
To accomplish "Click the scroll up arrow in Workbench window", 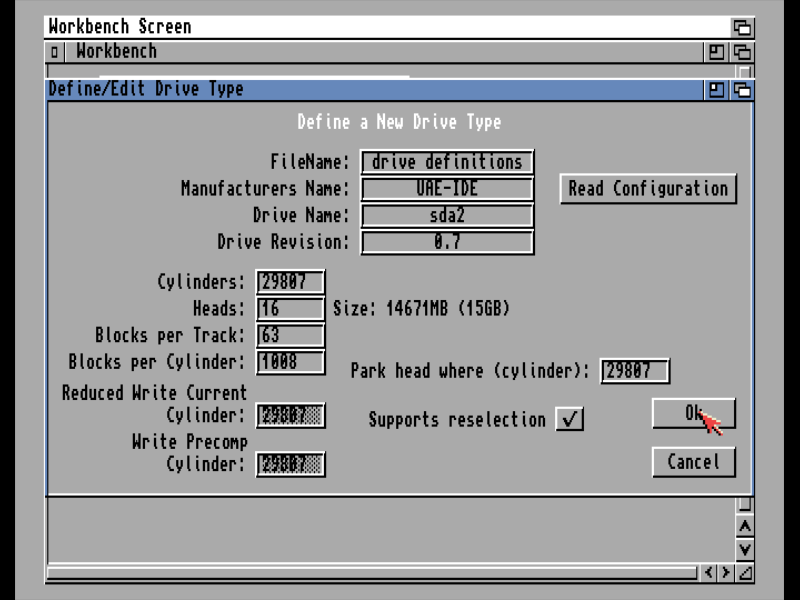I will [744, 527].
